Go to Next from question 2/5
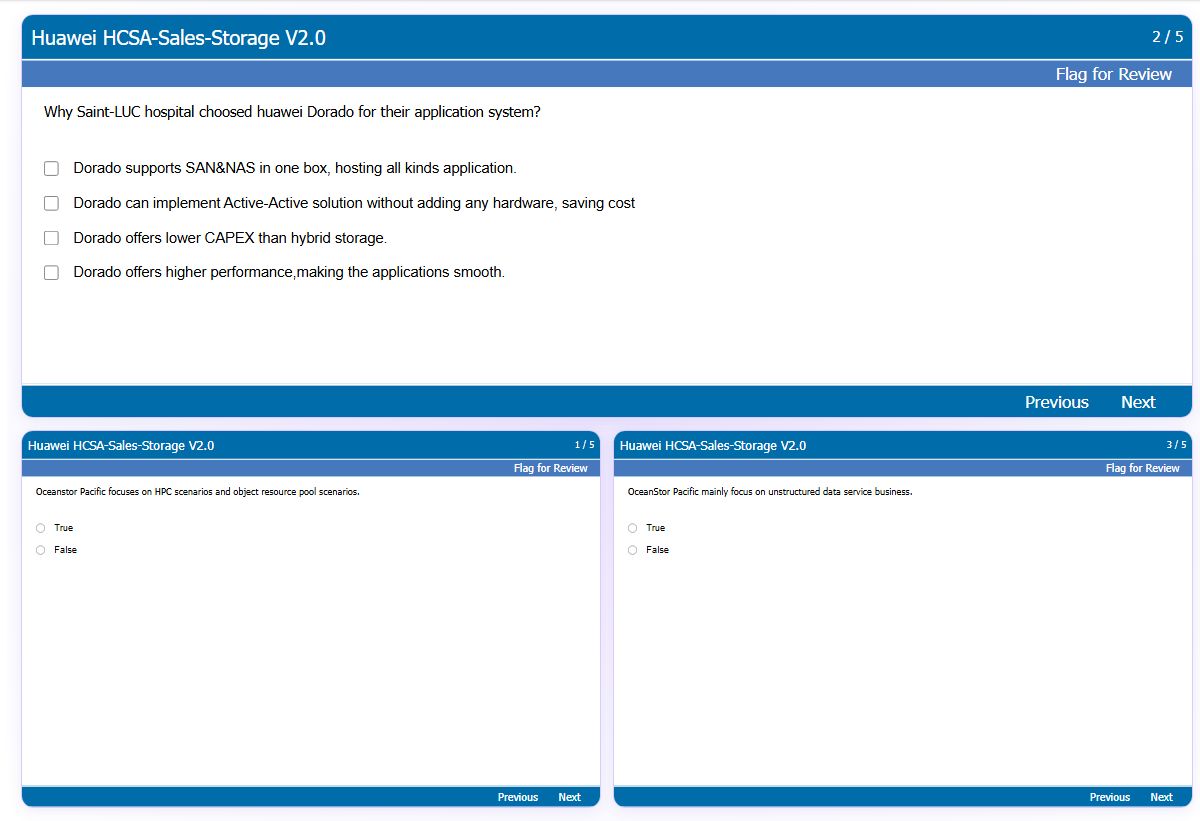Image resolution: width=1200 pixels, height=821 pixels. point(1138,402)
